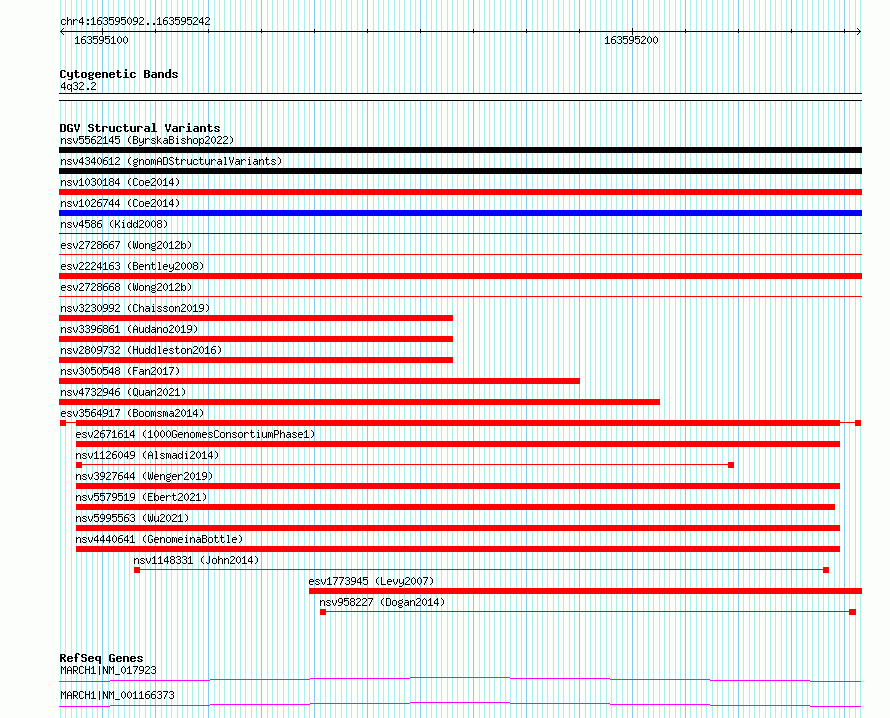
Task: Click the chr4:163595092..163595242 position label
Action: click(x=135, y=21)
